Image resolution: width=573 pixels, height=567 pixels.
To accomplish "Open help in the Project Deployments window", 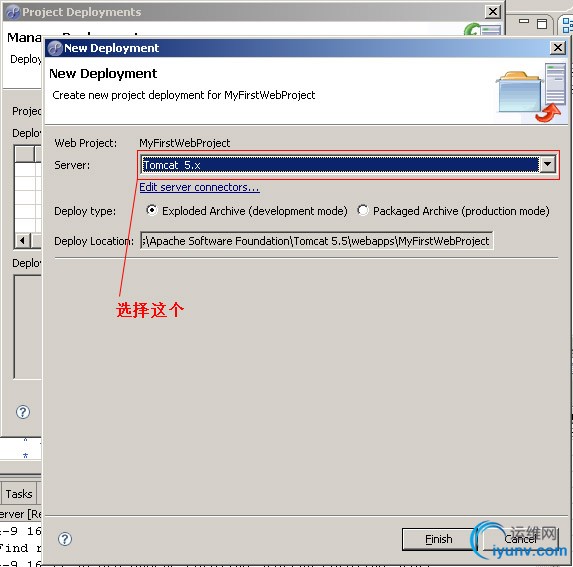I will 23,412.
